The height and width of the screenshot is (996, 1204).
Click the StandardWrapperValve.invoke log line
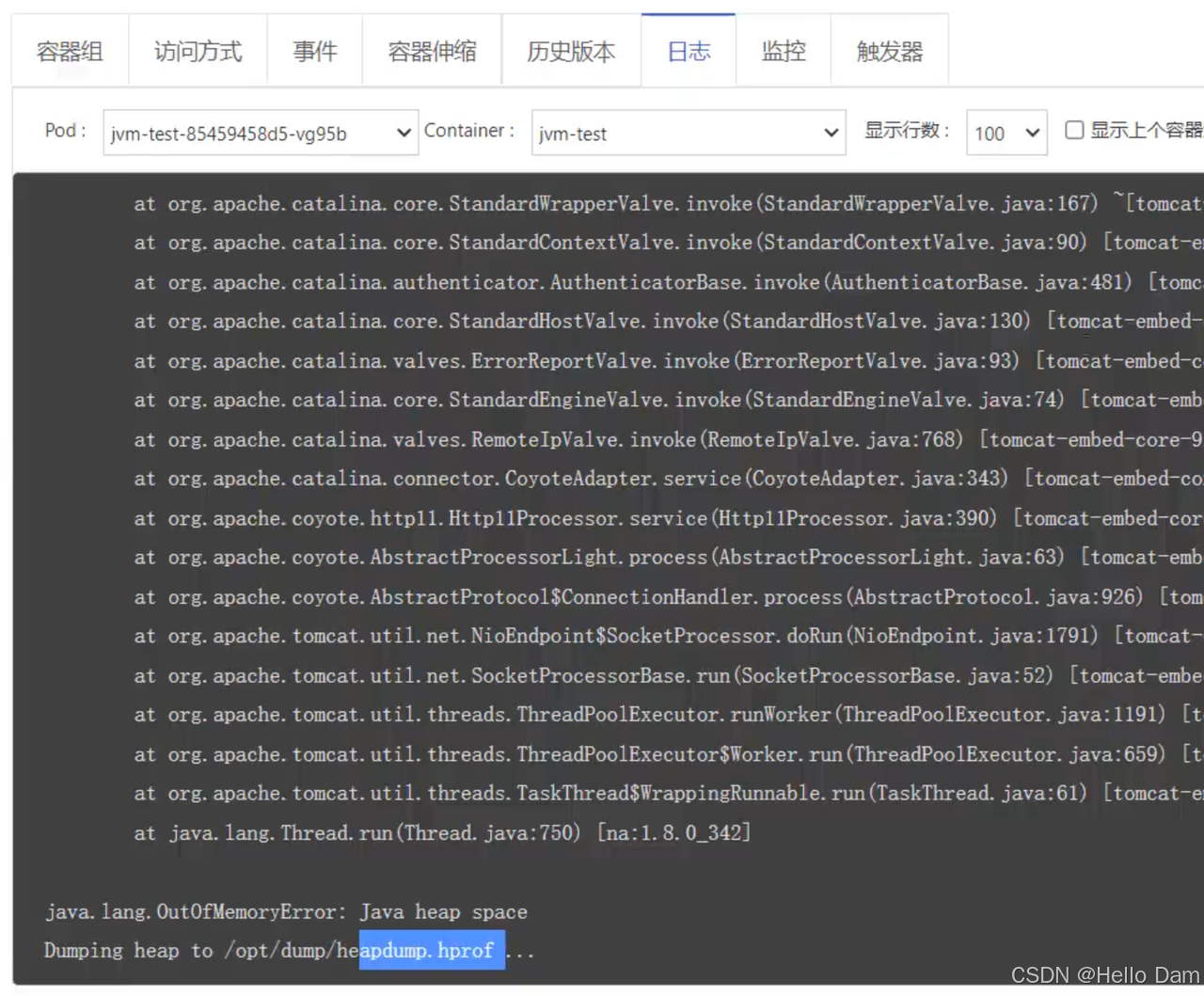(x=669, y=203)
